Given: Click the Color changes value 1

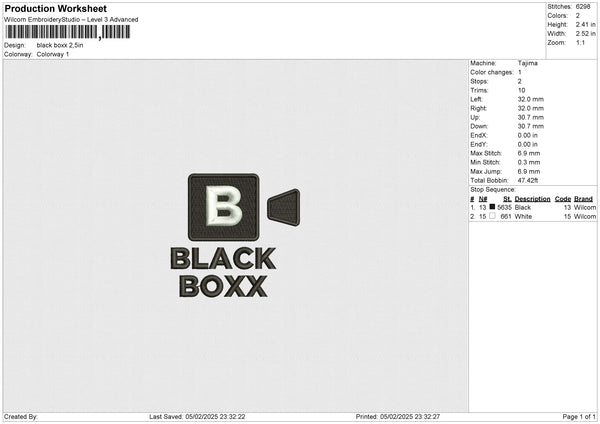Looking at the screenshot, I should tap(520, 72).
